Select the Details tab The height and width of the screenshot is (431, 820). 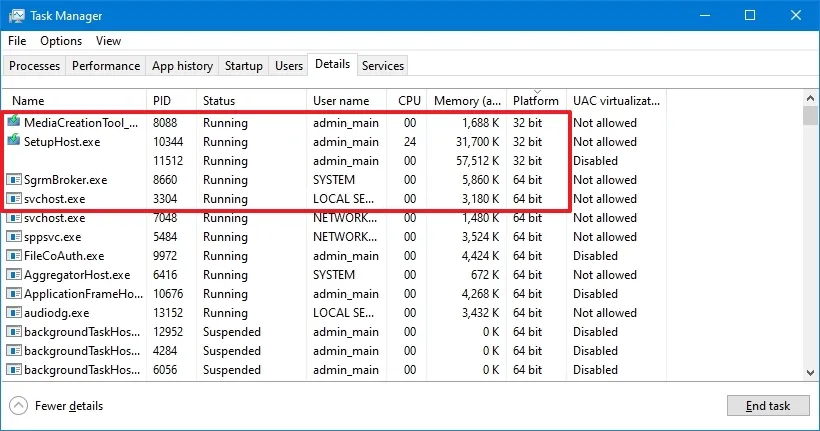[x=333, y=64]
